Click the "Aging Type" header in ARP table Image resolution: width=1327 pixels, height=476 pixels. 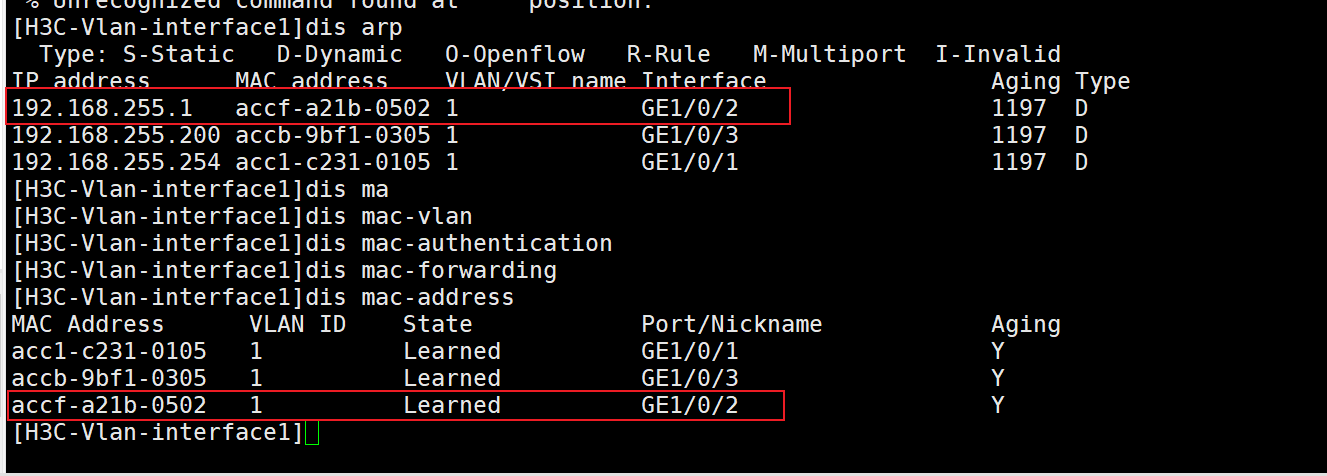1060,81
